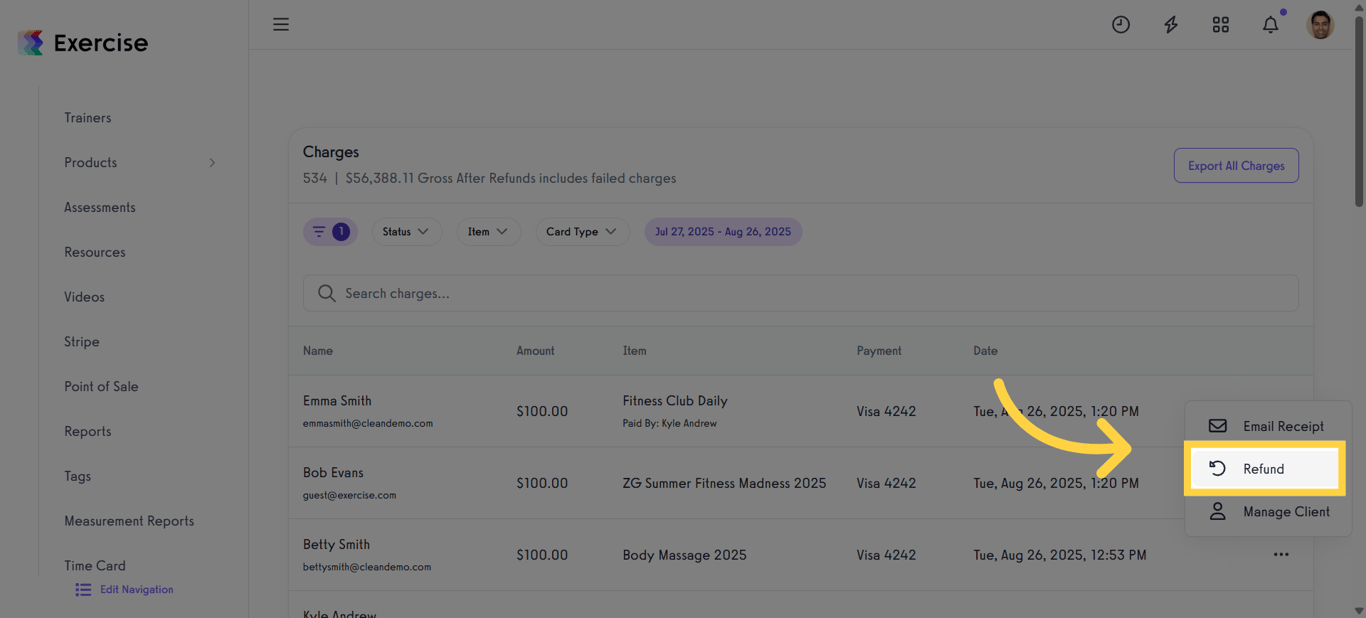Click the hamburger menu icon
The width and height of the screenshot is (1366, 618).
(x=281, y=24)
